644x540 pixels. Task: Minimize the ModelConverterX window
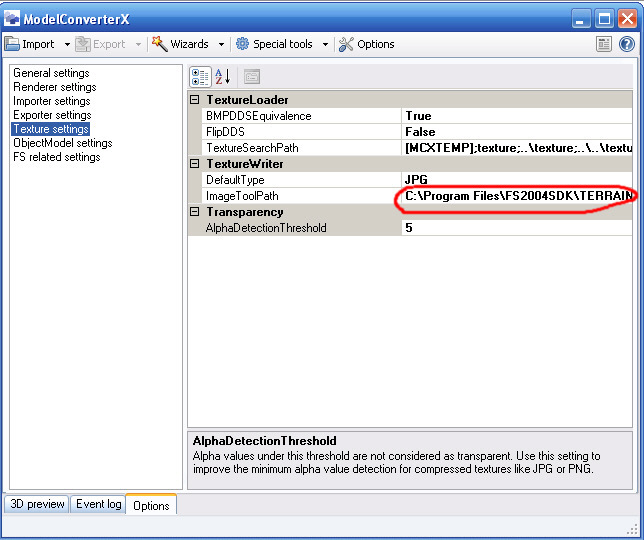[x=581, y=19]
